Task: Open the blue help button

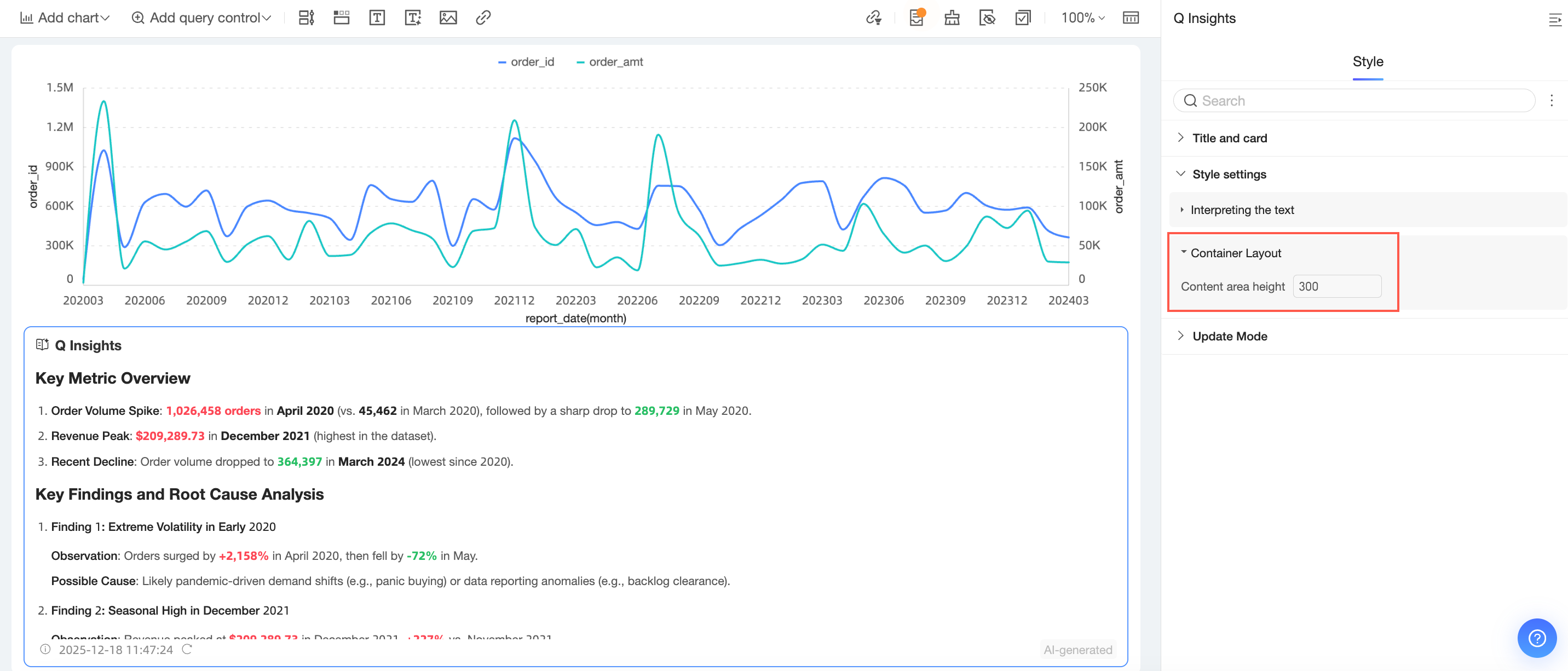Action: click(x=1536, y=638)
